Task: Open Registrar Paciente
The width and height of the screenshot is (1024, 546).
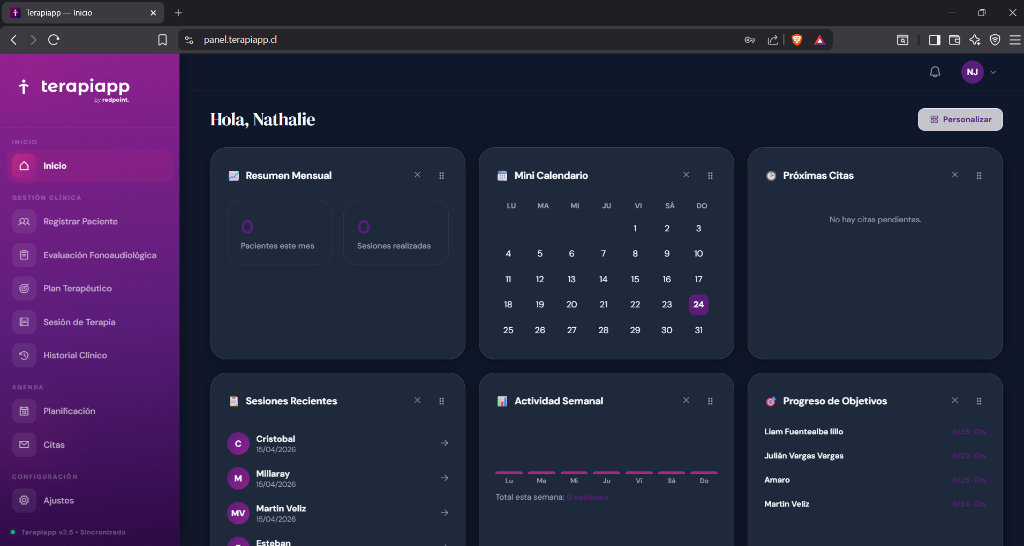Action: click(x=92, y=221)
